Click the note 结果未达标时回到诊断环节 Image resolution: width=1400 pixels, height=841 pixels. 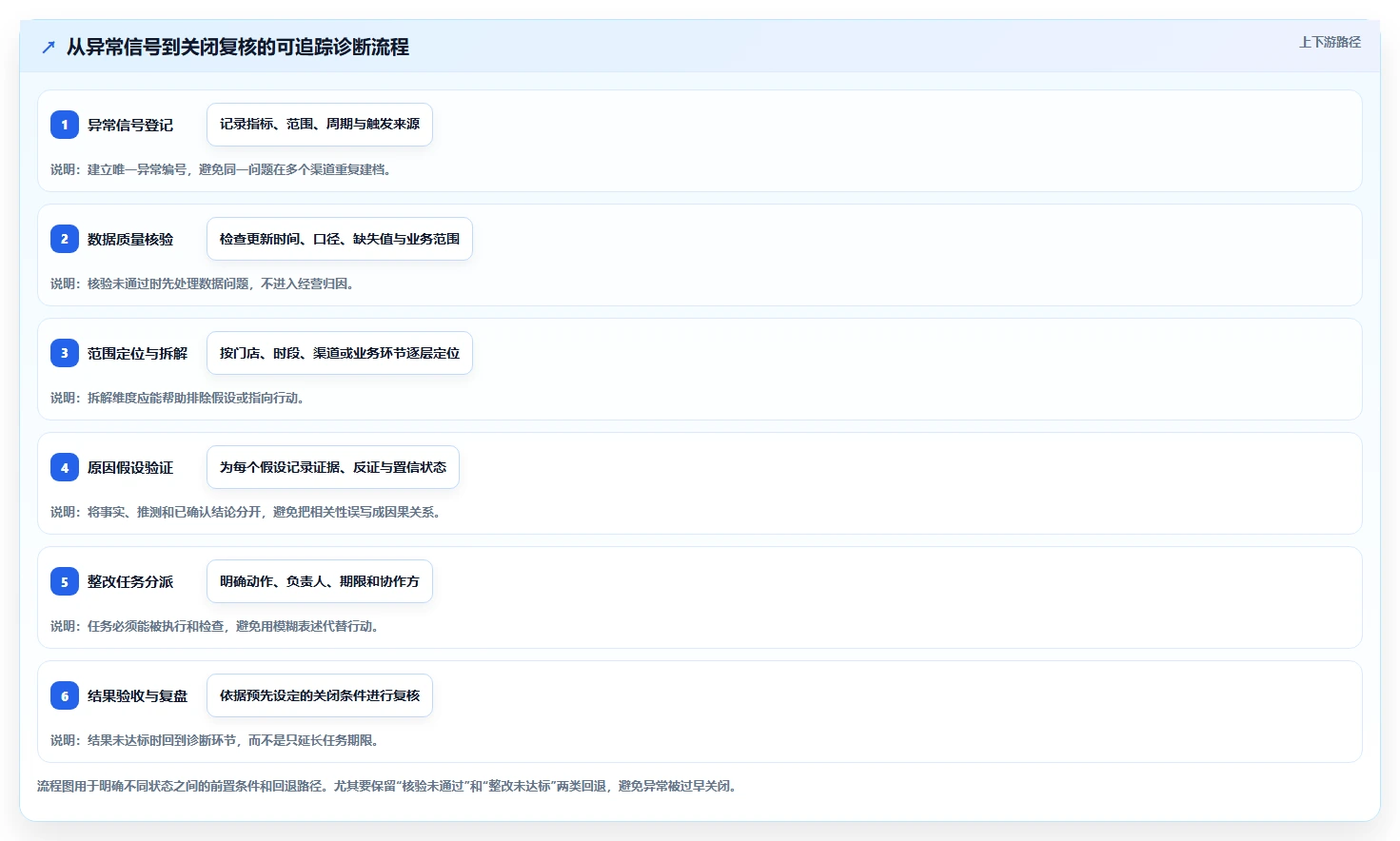tap(162, 740)
